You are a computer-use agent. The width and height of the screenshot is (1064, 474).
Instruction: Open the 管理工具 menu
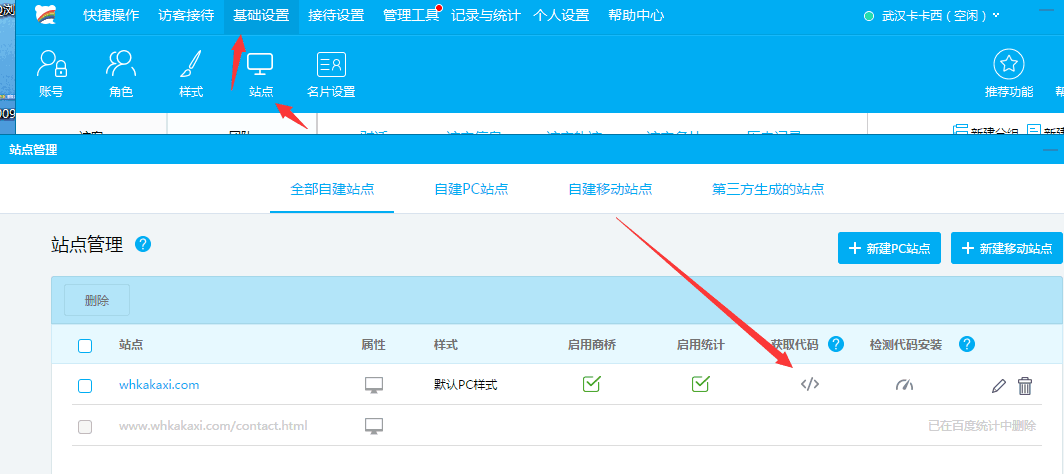click(411, 15)
